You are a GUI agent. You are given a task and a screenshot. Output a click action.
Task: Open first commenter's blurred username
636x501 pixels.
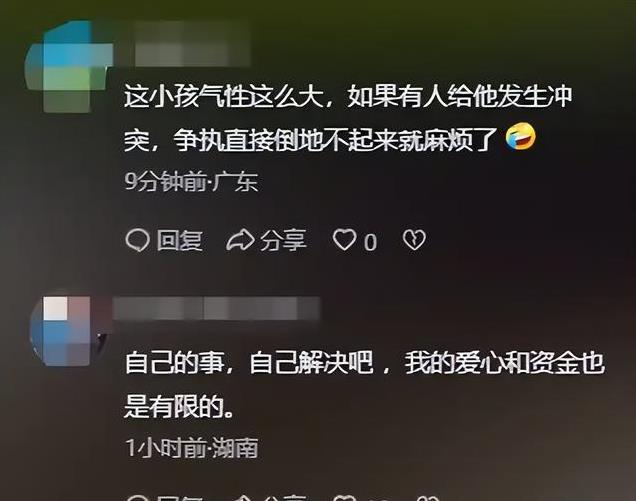coord(193,45)
